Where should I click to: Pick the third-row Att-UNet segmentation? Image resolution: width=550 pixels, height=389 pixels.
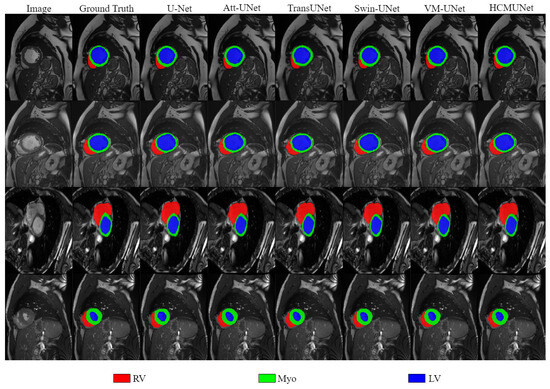click(242, 230)
